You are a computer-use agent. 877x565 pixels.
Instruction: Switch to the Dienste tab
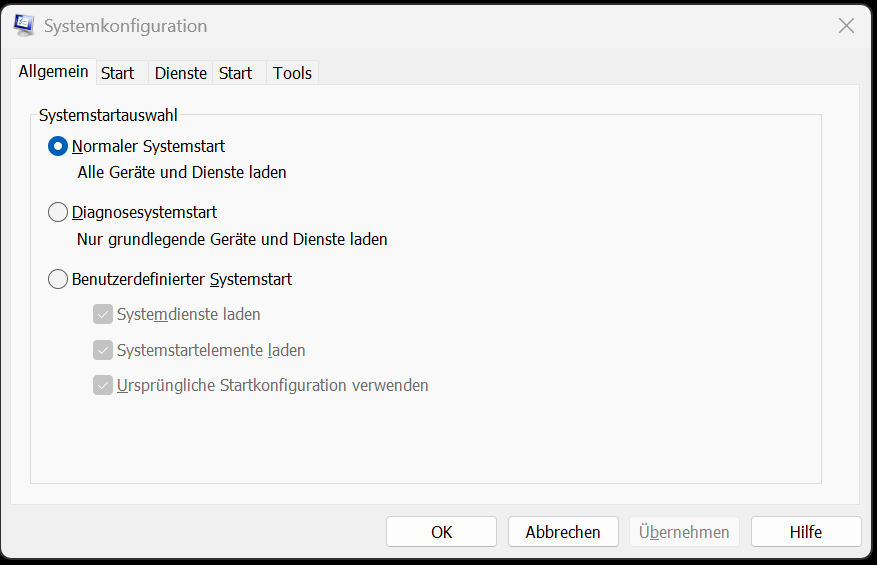tap(181, 73)
